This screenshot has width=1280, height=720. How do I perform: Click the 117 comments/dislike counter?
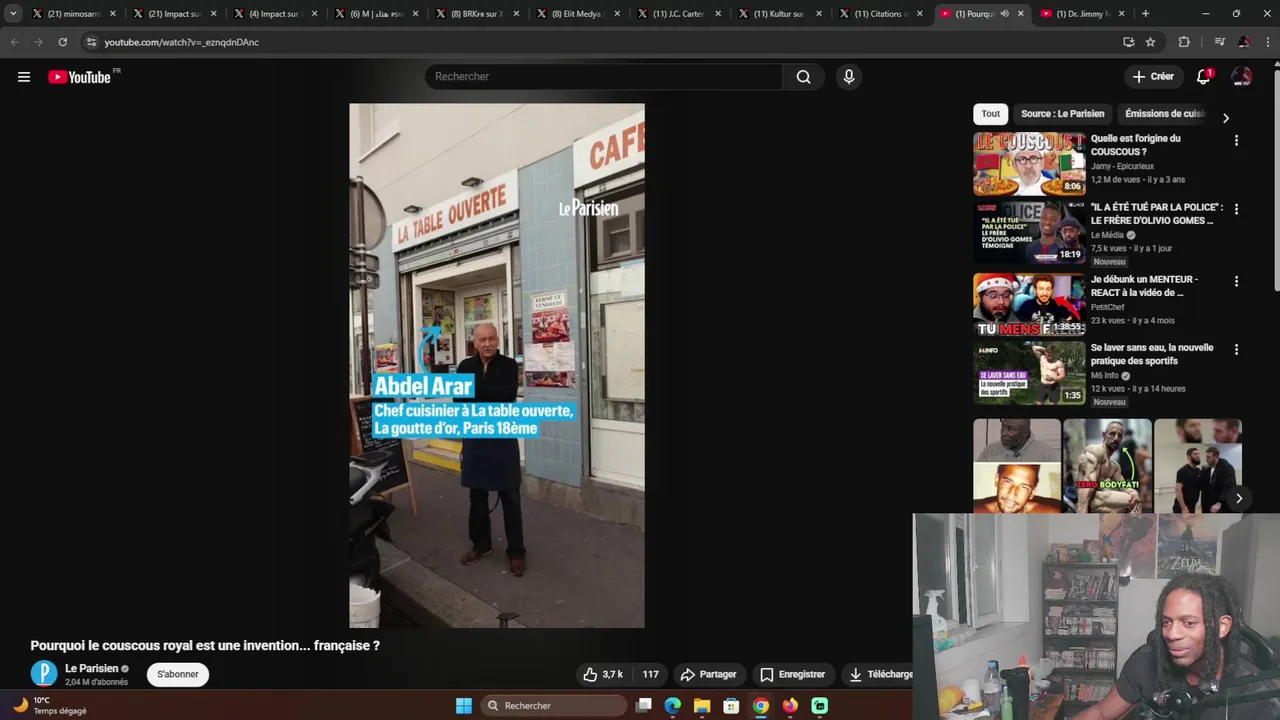[x=650, y=674]
